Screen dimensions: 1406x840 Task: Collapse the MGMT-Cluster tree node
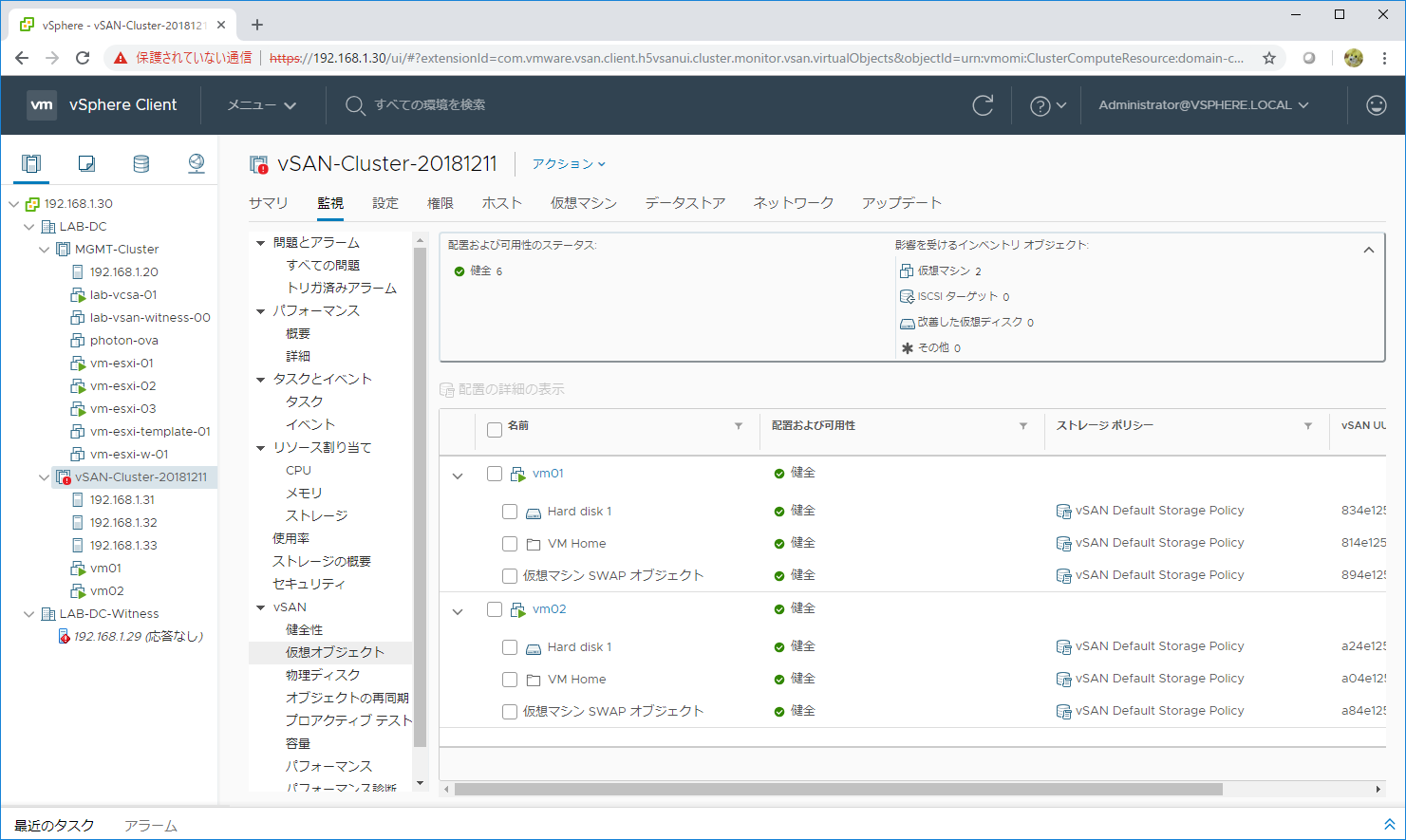[x=44, y=250]
